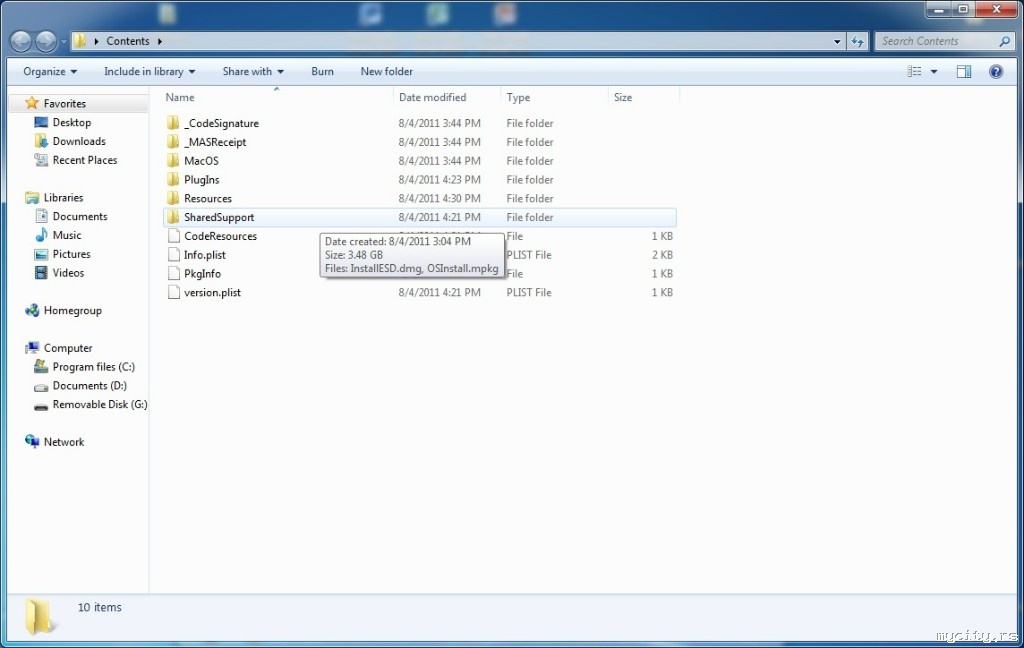Click the PlugIns folder icon
1024x648 pixels.
173,180
